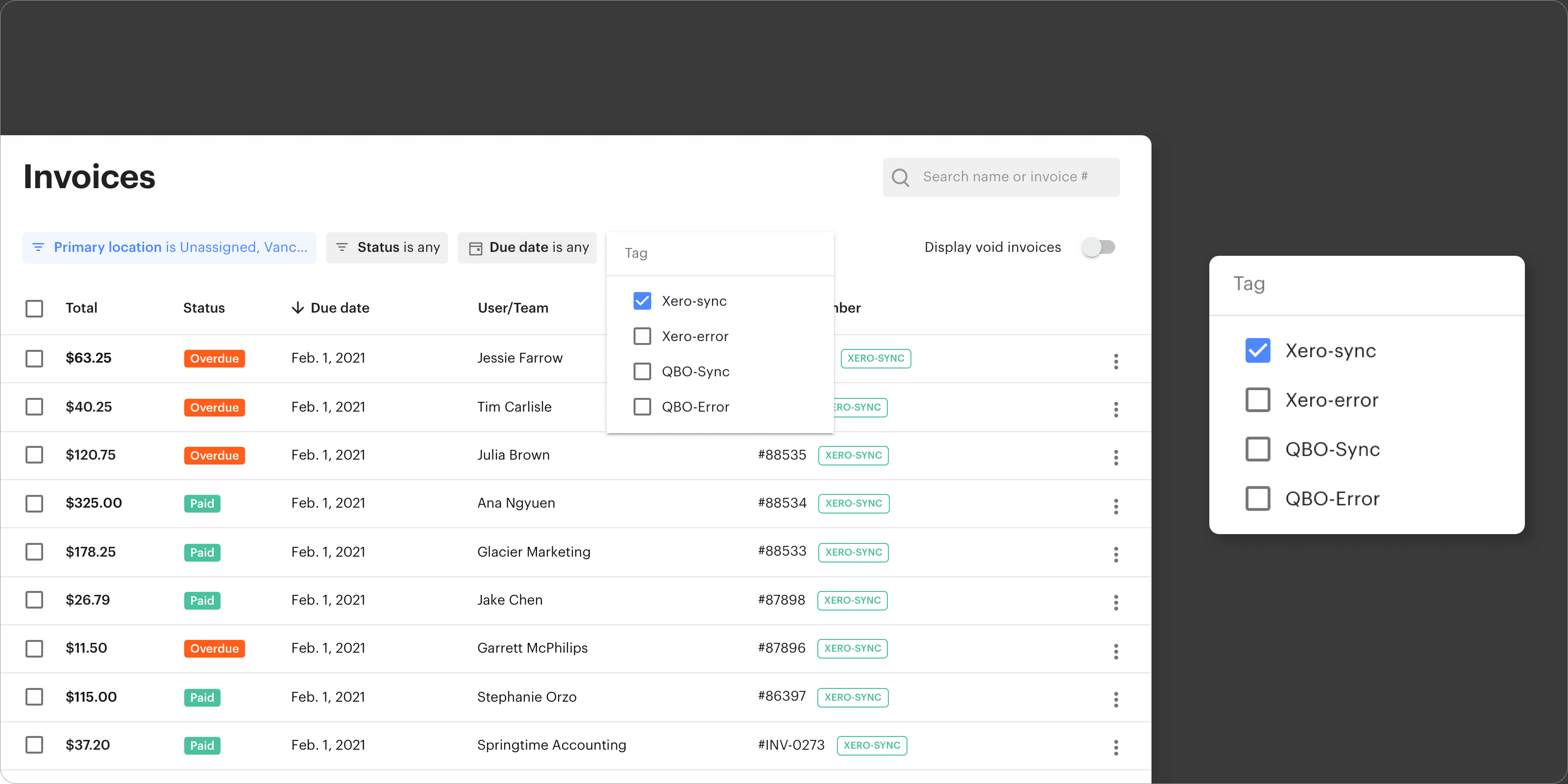Select Xero-error in the enlarged Tag panel

tap(1257, 400)
